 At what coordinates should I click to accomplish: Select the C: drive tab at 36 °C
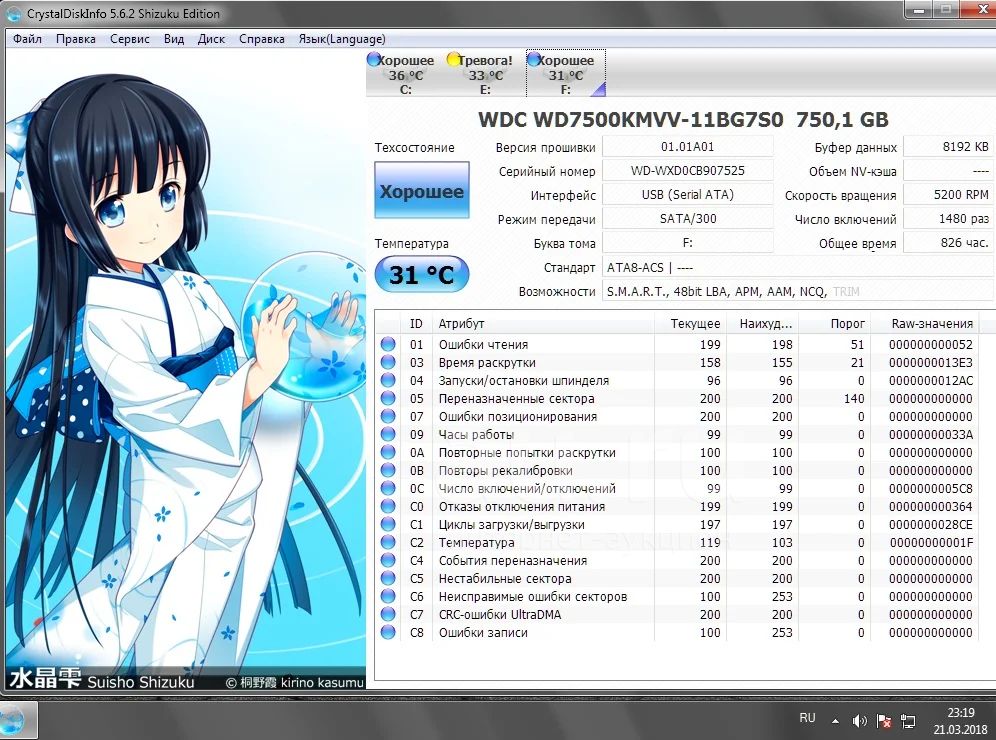pos(405,74)
